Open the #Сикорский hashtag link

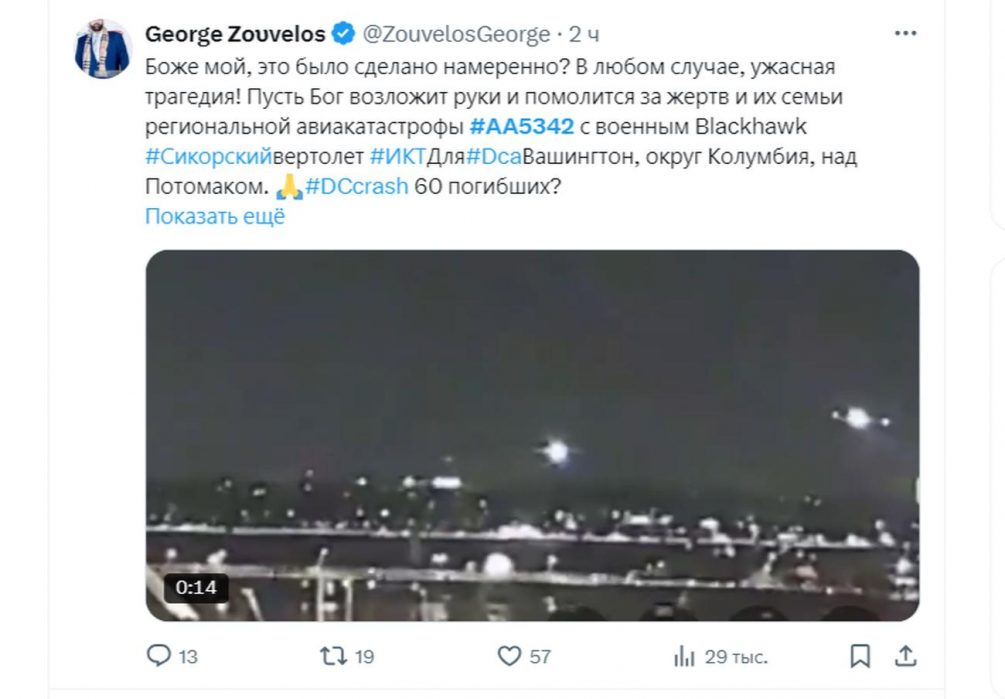(208, 157)
